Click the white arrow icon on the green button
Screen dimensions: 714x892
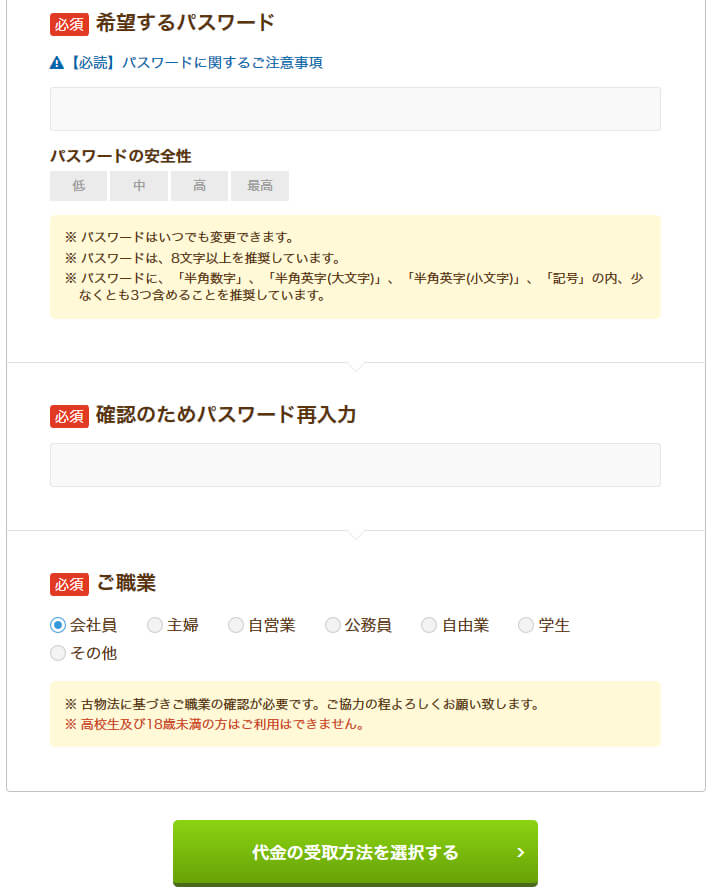tap(518, 853)
